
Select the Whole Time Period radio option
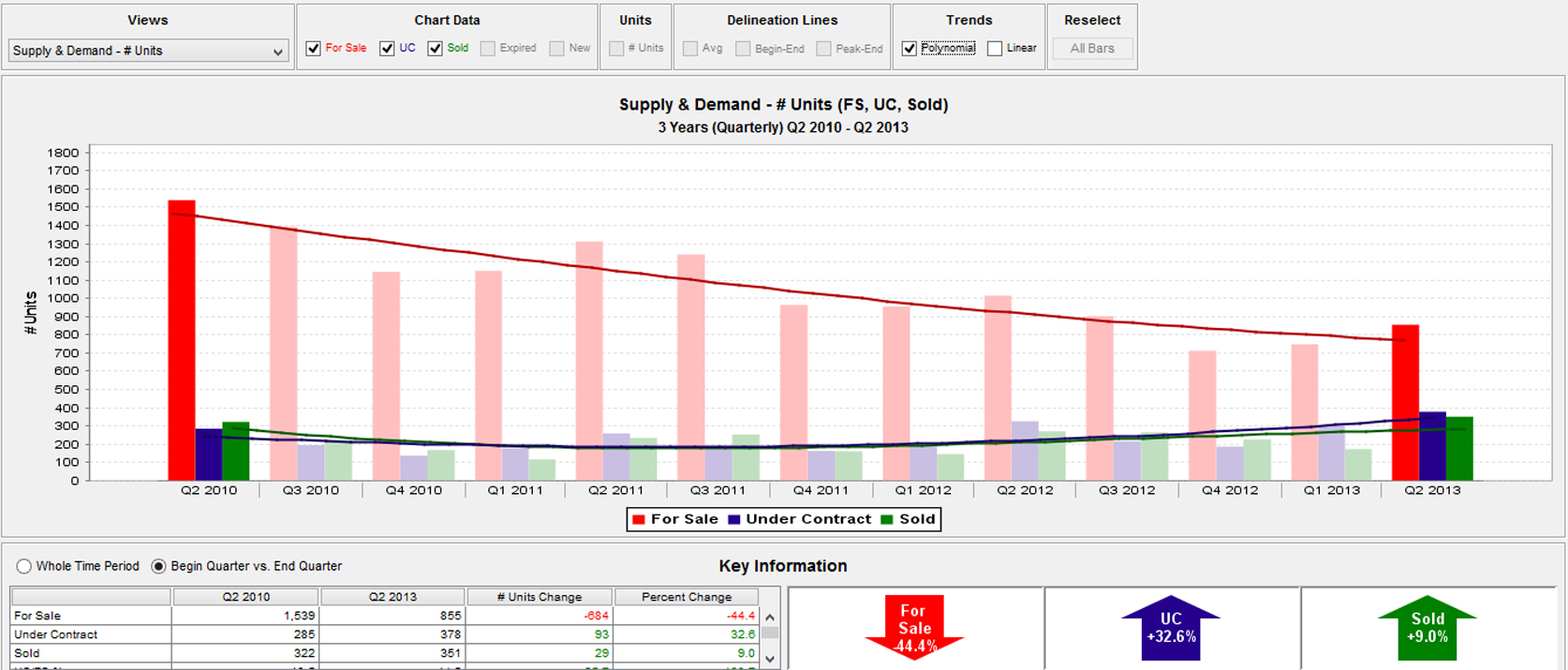[24, 566]
